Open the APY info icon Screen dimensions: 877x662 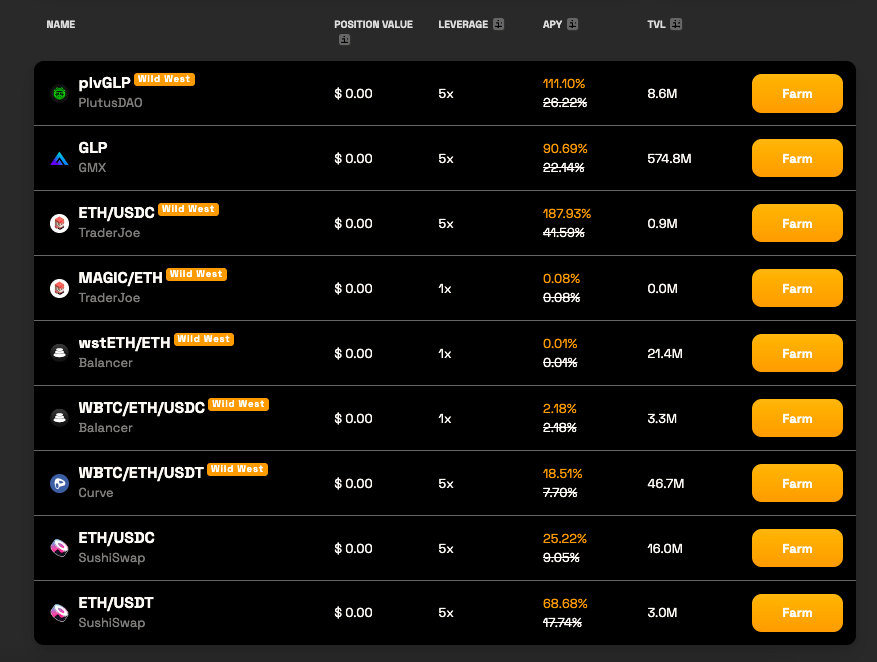click(572, 24)
